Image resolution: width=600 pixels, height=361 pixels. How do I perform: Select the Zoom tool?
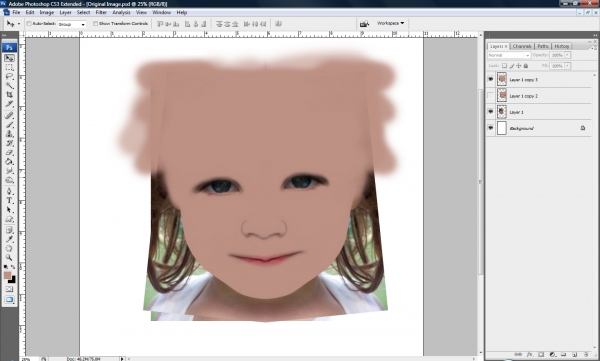point(9,258)
